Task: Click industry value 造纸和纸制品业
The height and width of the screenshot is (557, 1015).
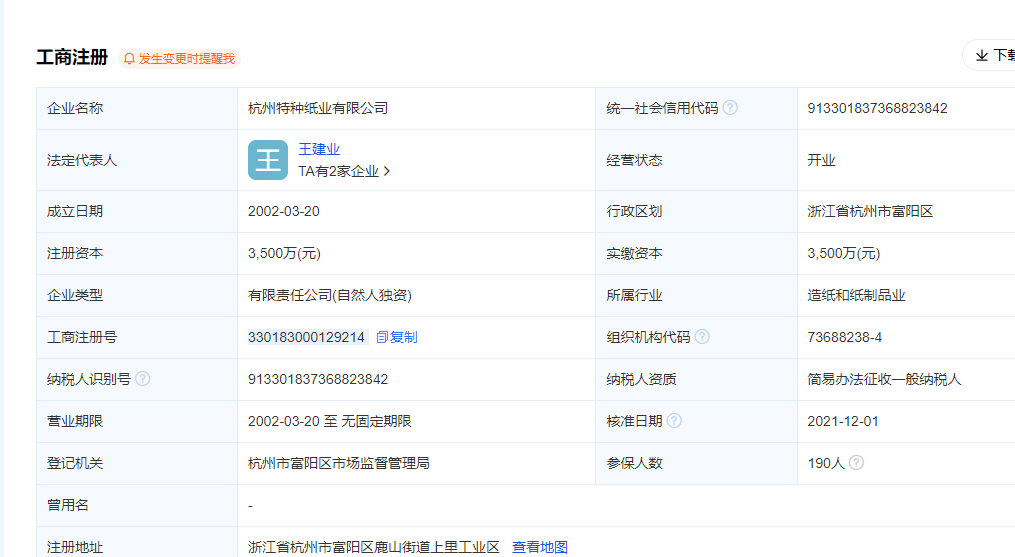Action: tap(856, 295)
